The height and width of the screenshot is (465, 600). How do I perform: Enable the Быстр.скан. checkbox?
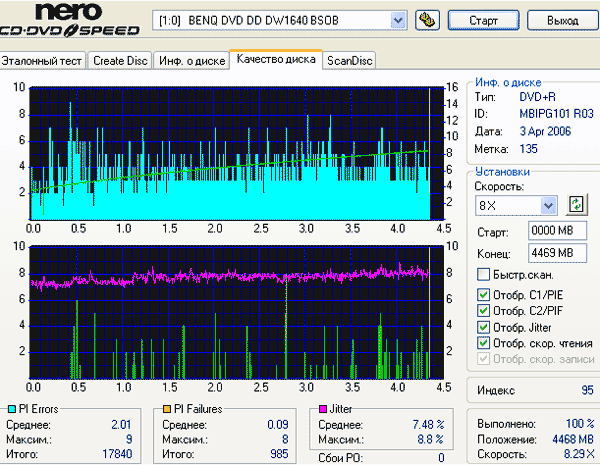pyautogui.click(x=483, y=274)
